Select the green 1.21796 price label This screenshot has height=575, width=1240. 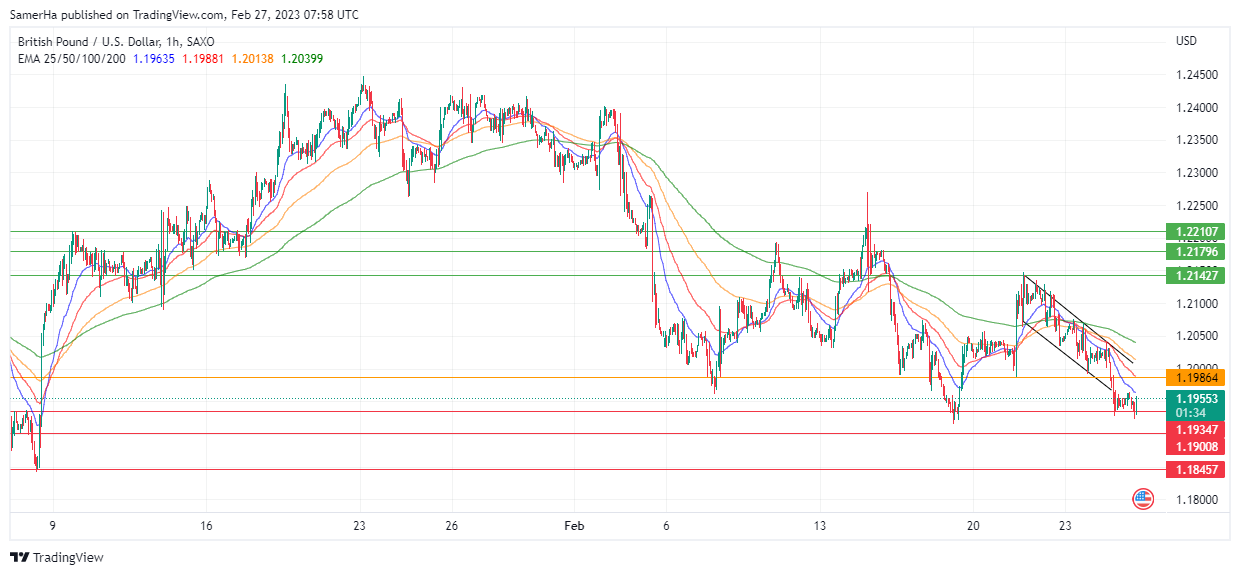(1194, 251)
